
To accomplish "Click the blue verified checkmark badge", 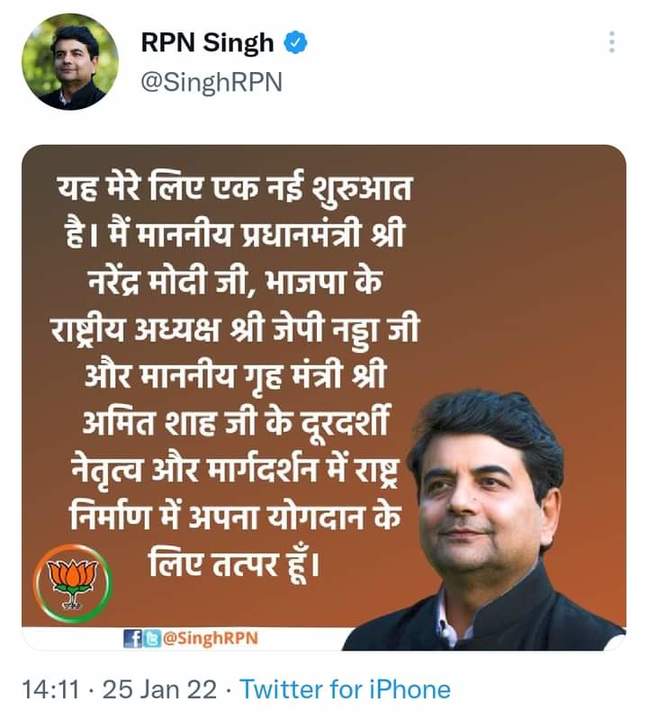I will coord(296,43).
